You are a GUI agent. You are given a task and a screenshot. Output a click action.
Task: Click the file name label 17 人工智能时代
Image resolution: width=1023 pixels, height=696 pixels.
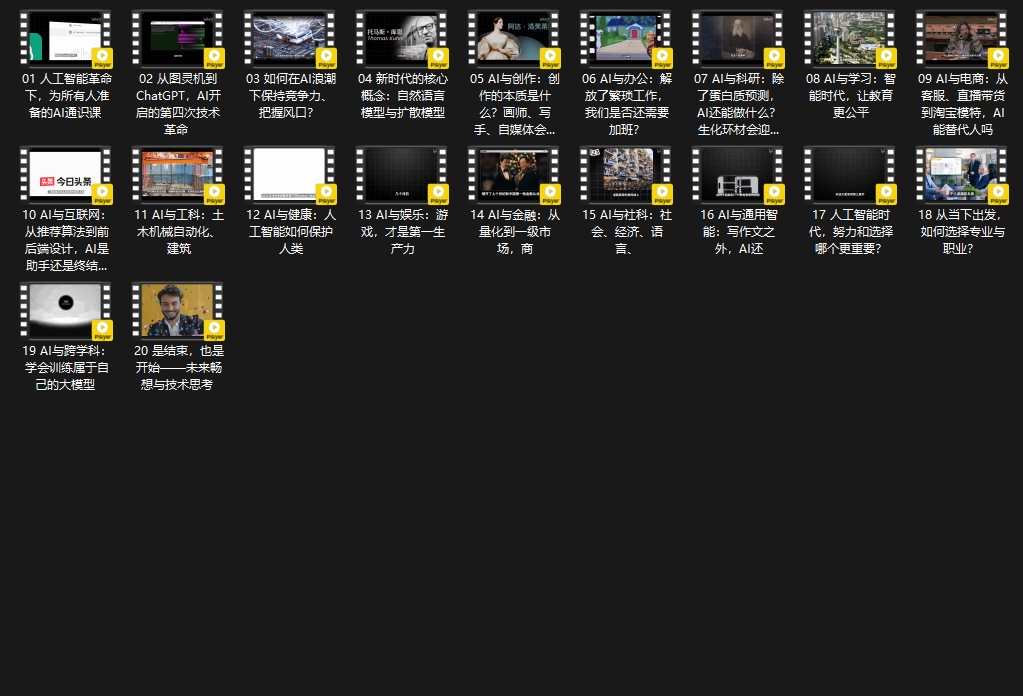pos(850,231)
